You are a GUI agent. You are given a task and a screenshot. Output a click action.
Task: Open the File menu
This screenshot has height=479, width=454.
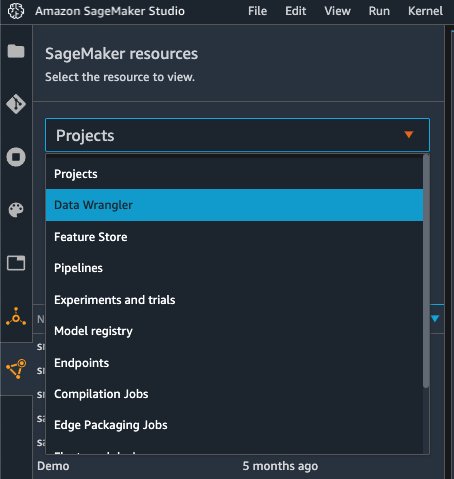[x=257, y=11]
